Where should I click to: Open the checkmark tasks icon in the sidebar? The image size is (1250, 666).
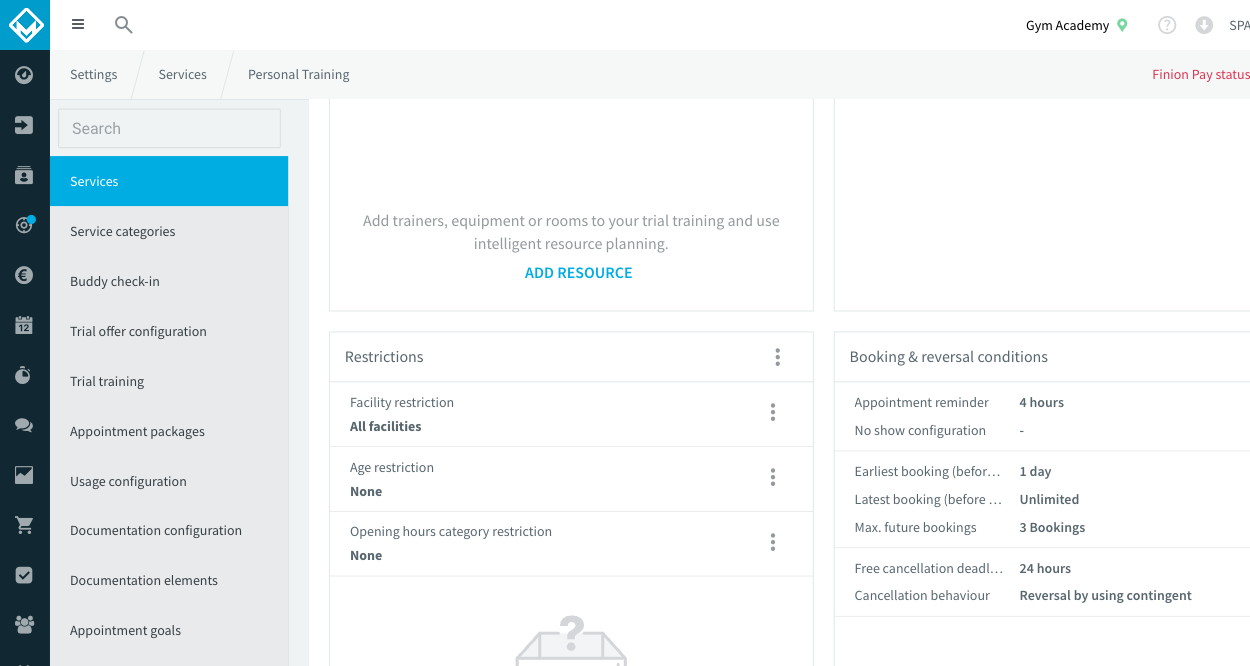click(x=25, y=575)
